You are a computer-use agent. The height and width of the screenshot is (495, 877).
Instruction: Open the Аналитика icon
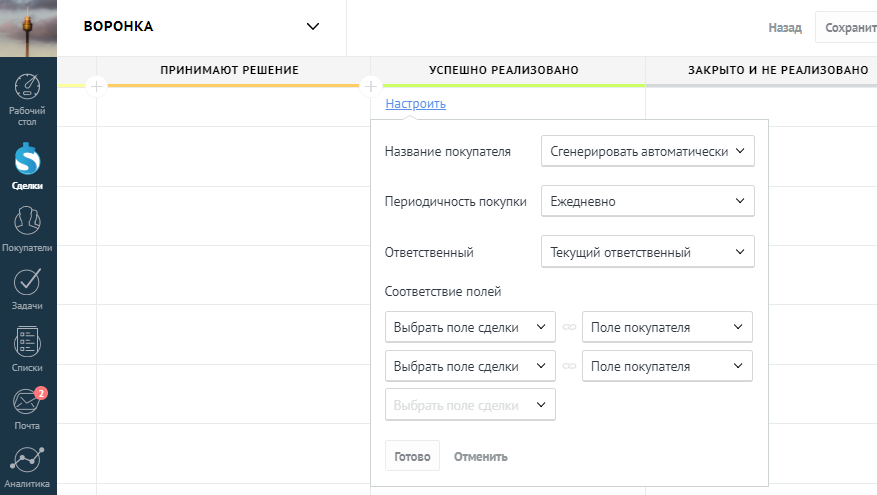click(x=28, y=461)
